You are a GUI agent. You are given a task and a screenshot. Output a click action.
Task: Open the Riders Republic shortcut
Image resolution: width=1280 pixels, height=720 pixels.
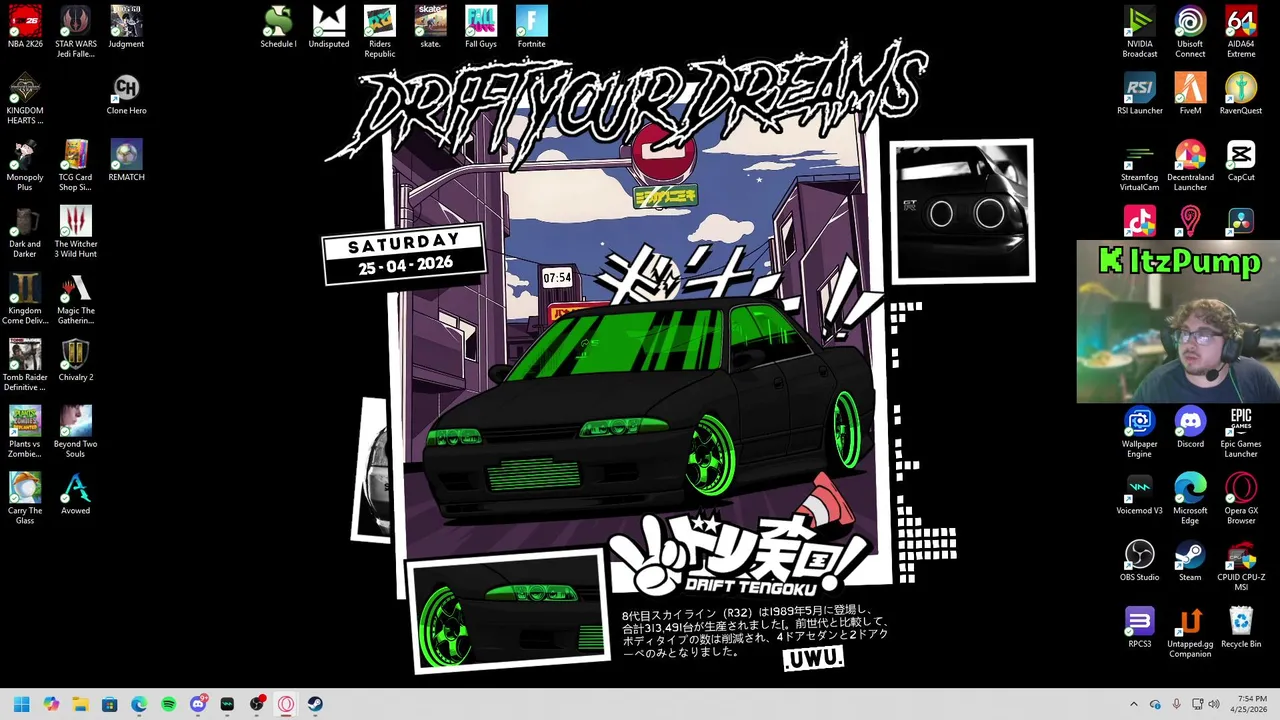tap(380, 32)
